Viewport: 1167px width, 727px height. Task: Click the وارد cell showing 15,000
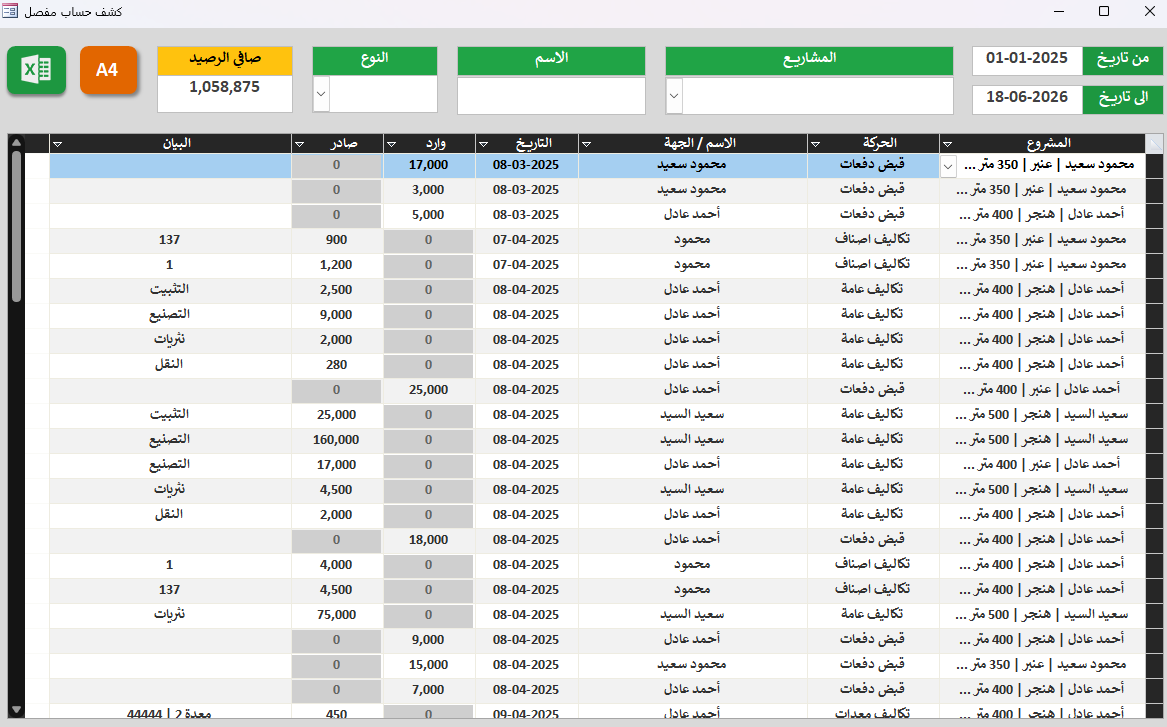tap(429, 665)
